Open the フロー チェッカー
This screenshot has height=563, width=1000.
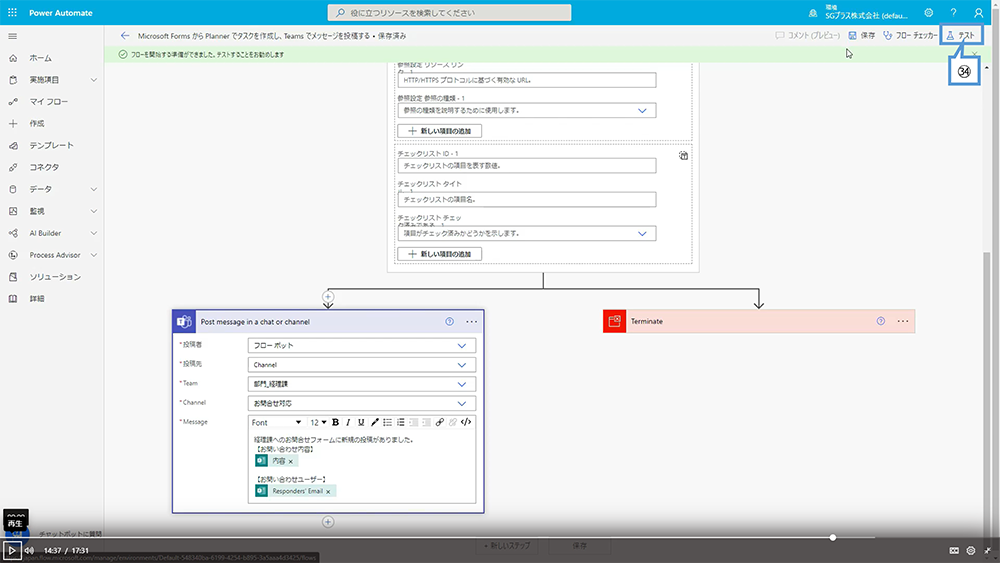tap(910, 36)
